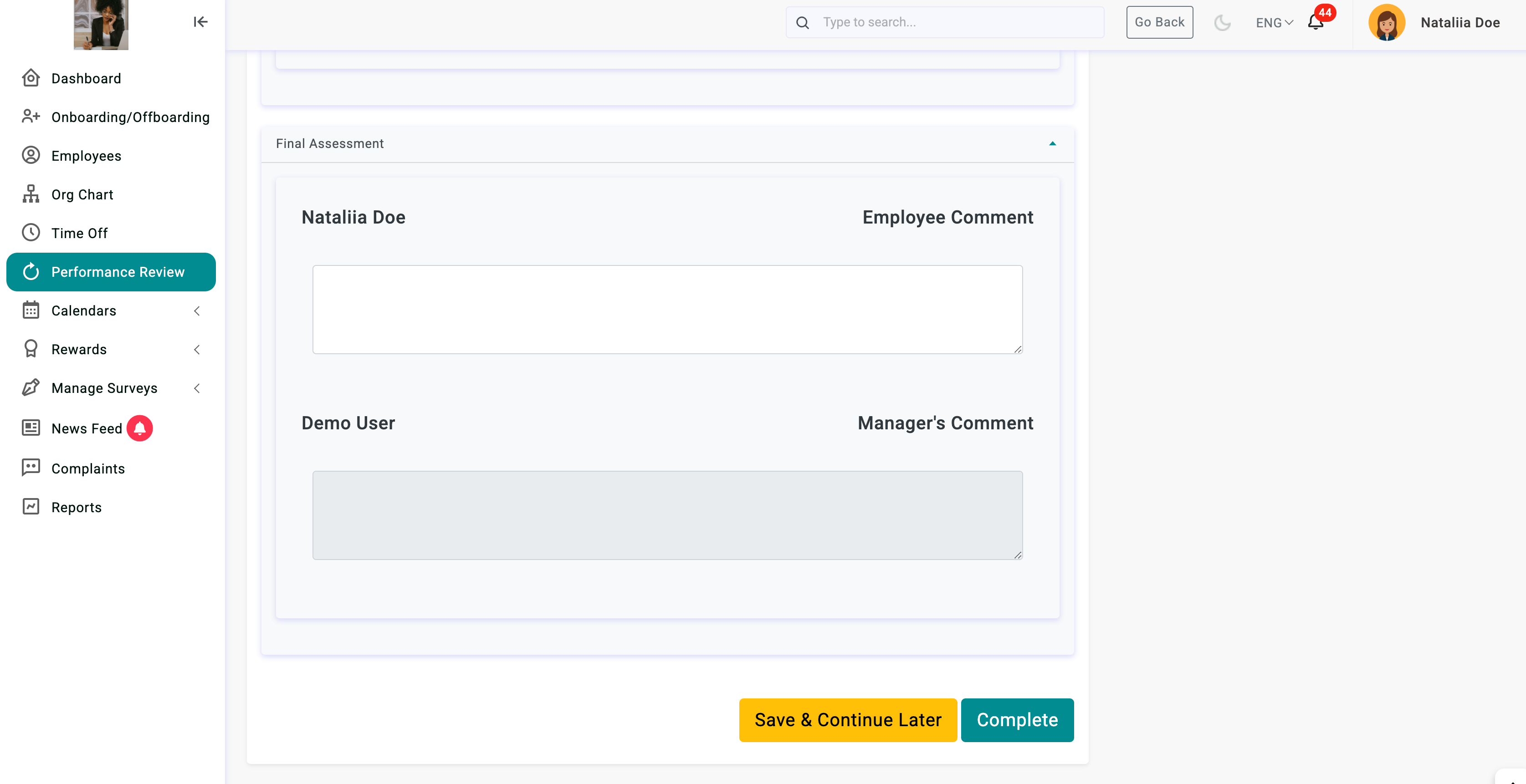
Task: Open Complaints menu item
Action: pyautogui.click(x=111, y=468)
